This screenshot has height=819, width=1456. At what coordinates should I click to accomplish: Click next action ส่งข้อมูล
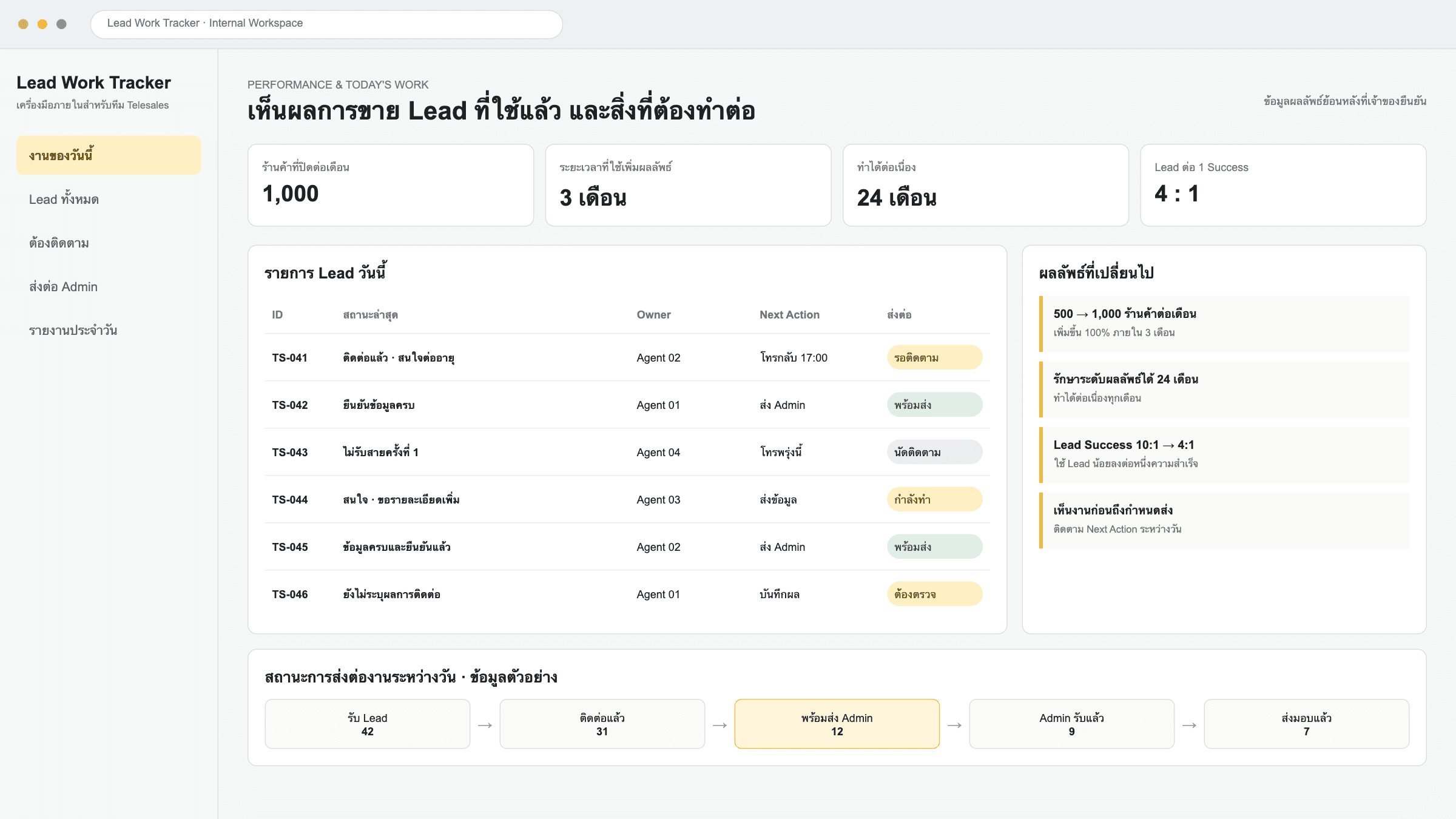(x=778, y=500)
